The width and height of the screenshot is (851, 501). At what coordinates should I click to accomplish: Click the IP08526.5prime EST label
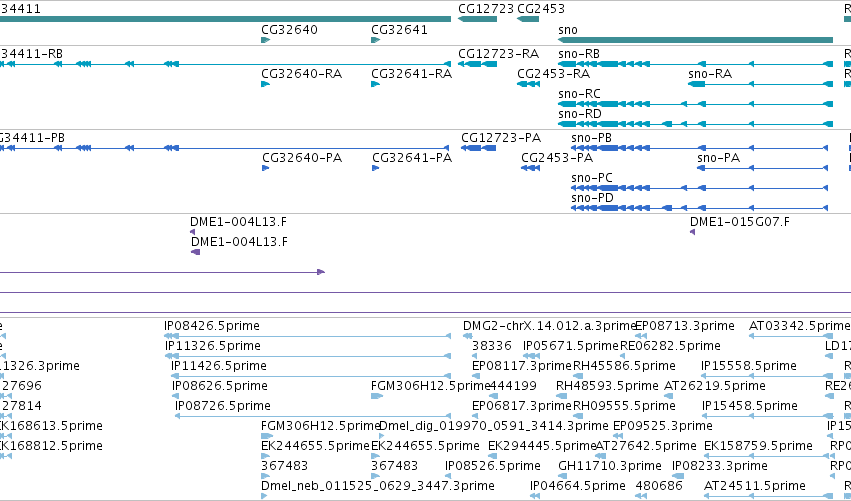point(493,466)
